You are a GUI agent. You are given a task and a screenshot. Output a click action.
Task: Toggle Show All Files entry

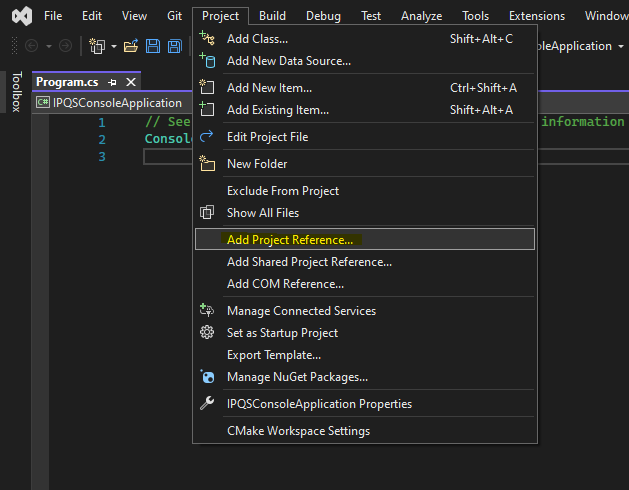[365, 213]
